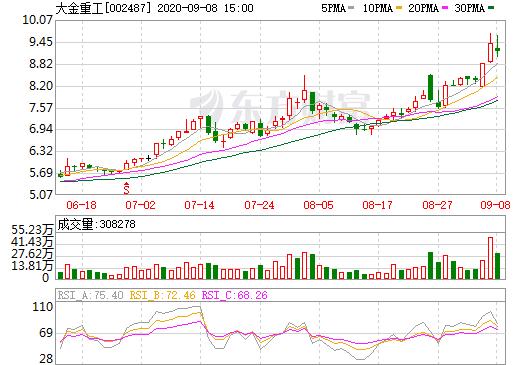This screenshot has width=520, height=365.
Task: Click the red S marker below the price chart
Action: click(x=126, y=189)
